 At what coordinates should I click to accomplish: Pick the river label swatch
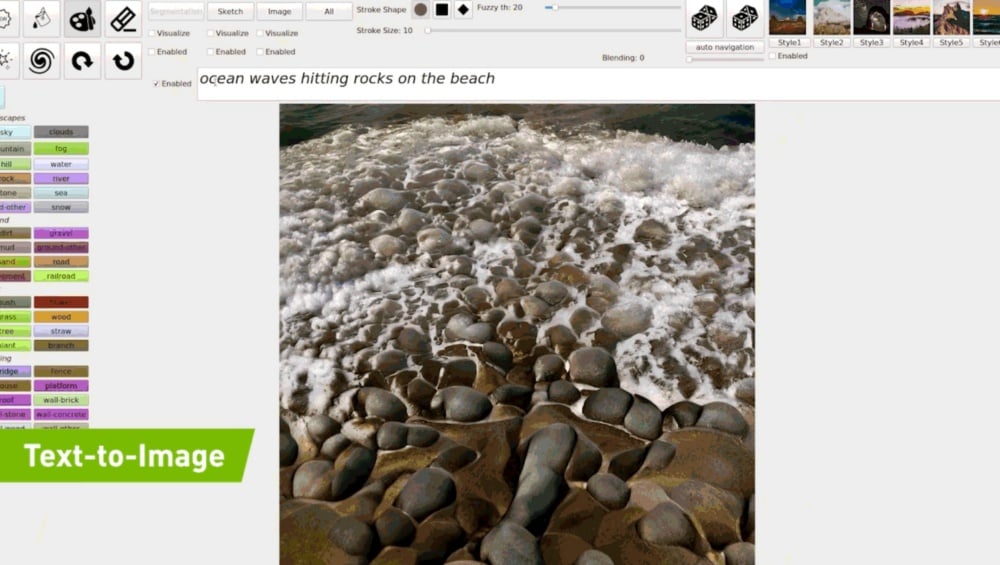[x=61, y=179]
